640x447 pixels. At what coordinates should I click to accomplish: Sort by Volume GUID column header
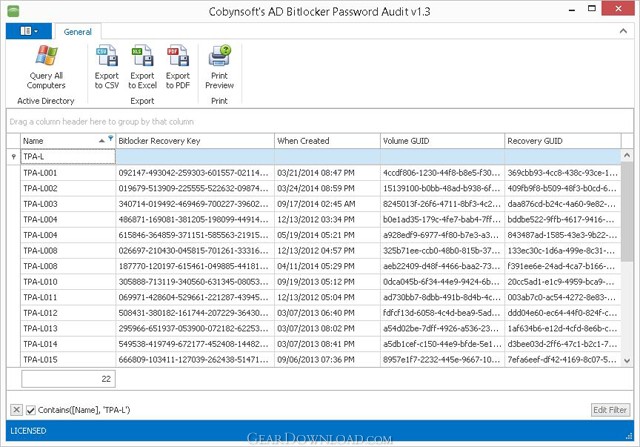(x=442, y=141)
